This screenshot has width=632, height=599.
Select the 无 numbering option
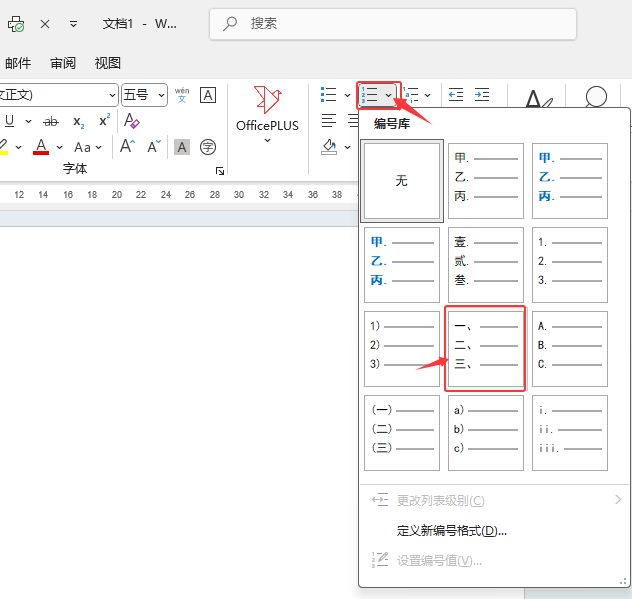[x=402, y=181]
